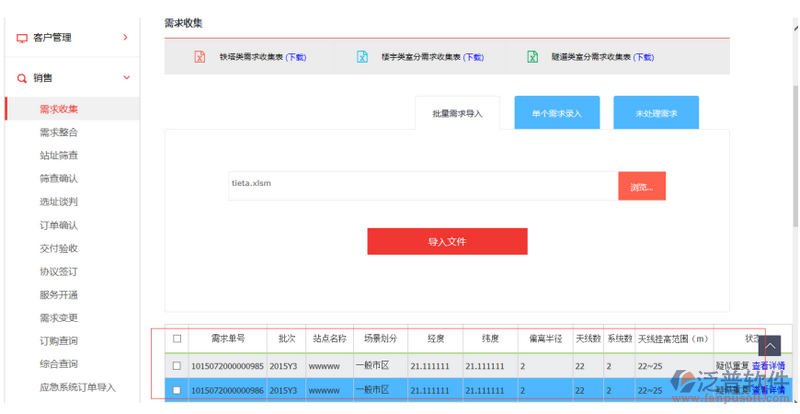This screenshot has width=800, height=414.
Task: Click the 浏览 browse button
Action: [x=641, y=187]
